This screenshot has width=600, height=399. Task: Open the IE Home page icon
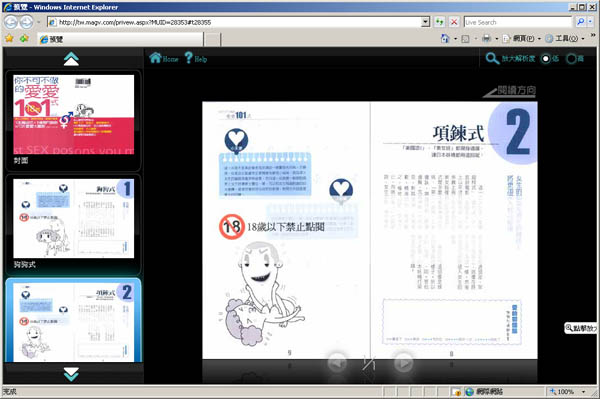click(x=445, y=38)
